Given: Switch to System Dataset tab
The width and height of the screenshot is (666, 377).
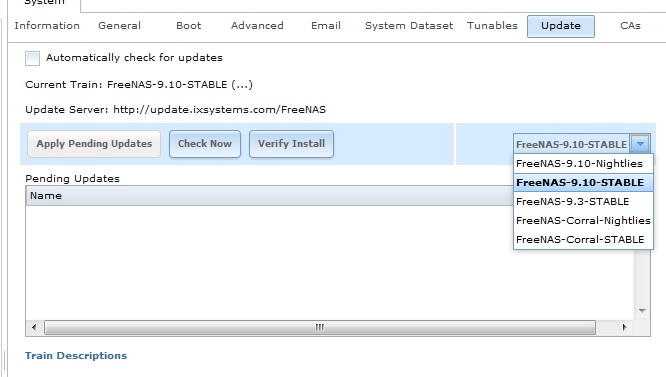Looking at the screenshot, I should pyautogui.click(x=409, y=26).
